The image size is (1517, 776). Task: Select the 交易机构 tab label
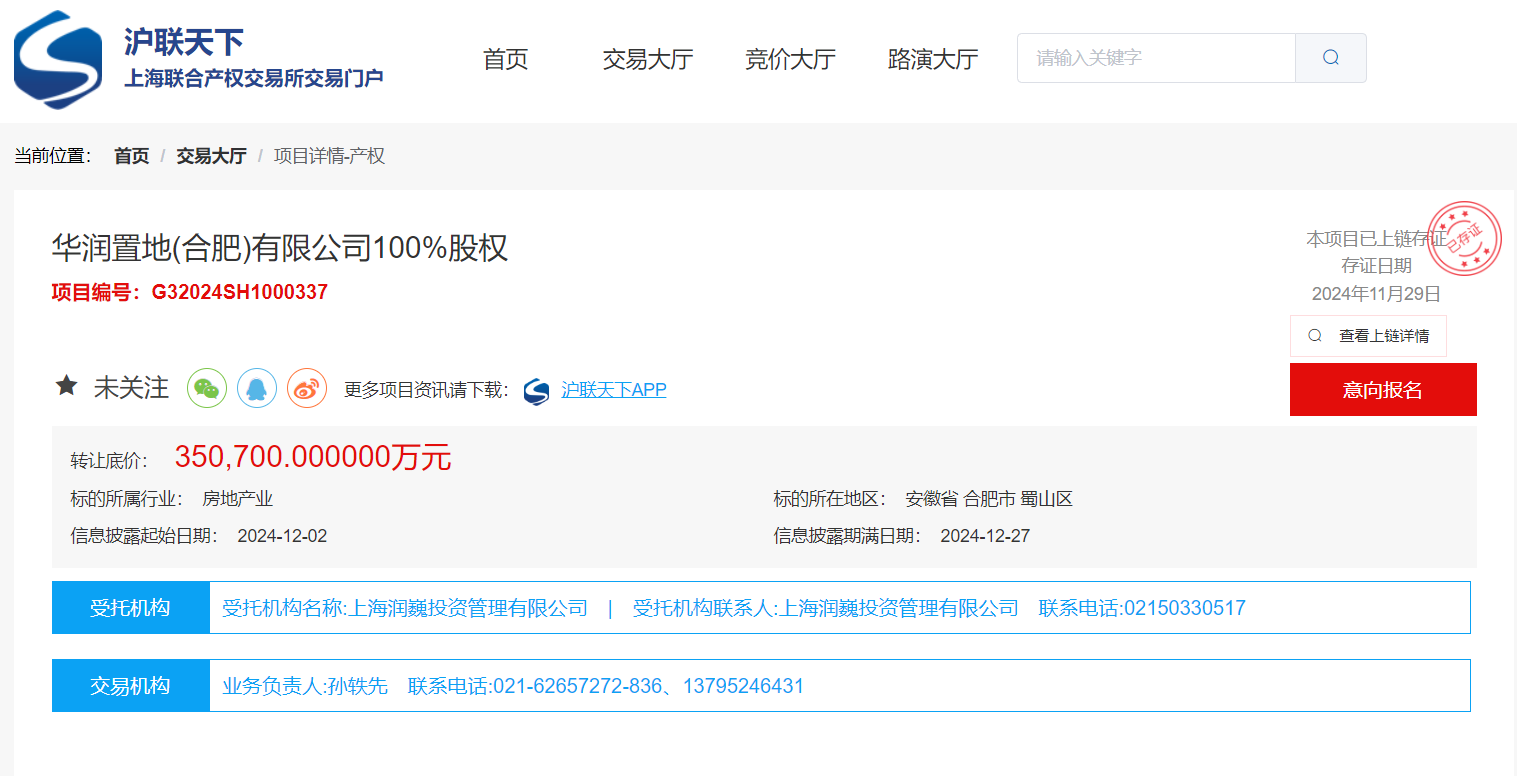130,686
